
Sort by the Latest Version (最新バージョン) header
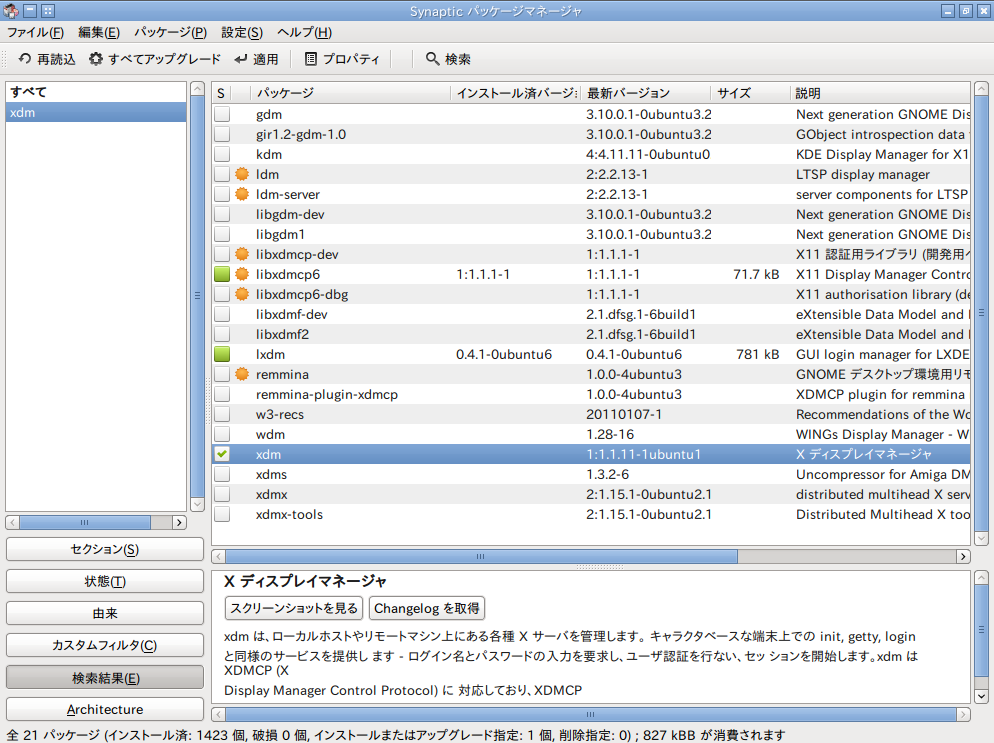[645, 93]
